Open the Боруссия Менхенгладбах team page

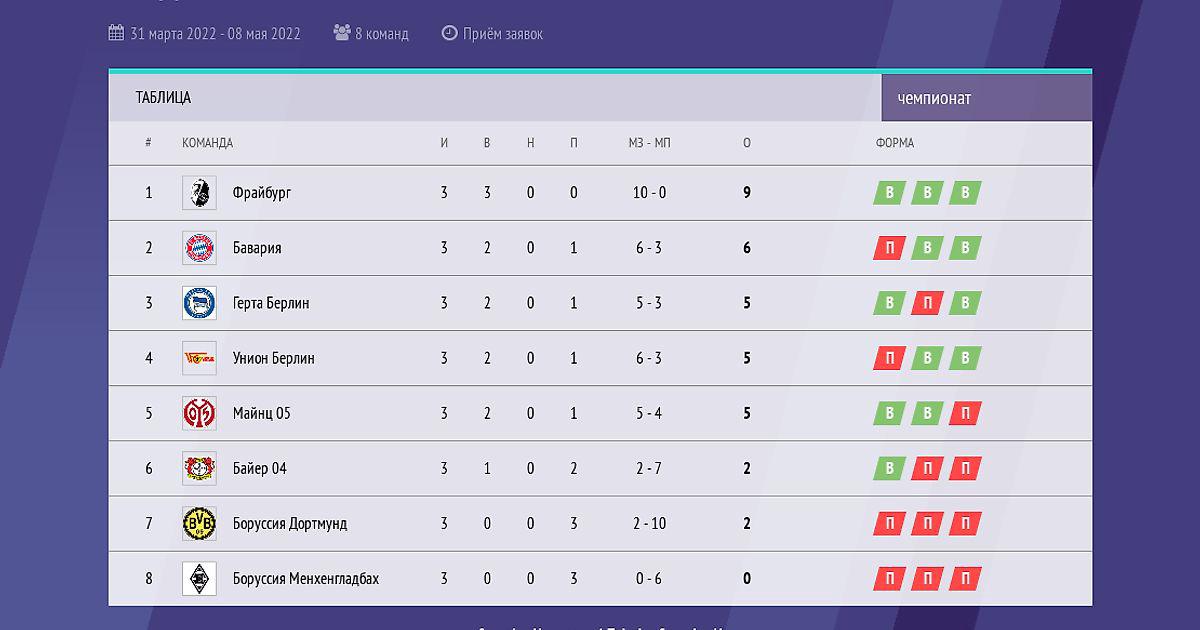click(x=305, y=578)
